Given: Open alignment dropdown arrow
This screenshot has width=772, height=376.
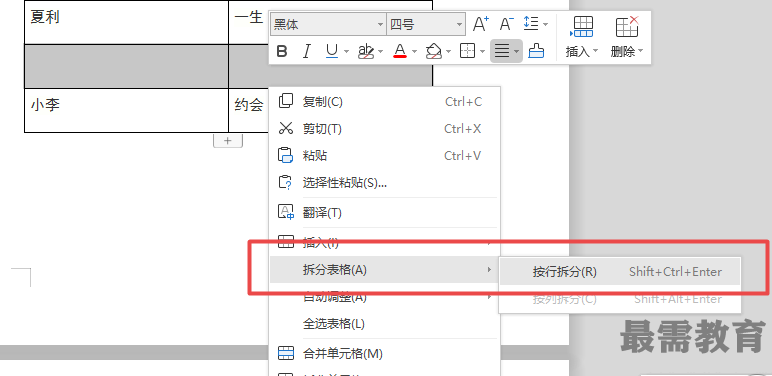Looking at the screenshot, I should 516,51.
